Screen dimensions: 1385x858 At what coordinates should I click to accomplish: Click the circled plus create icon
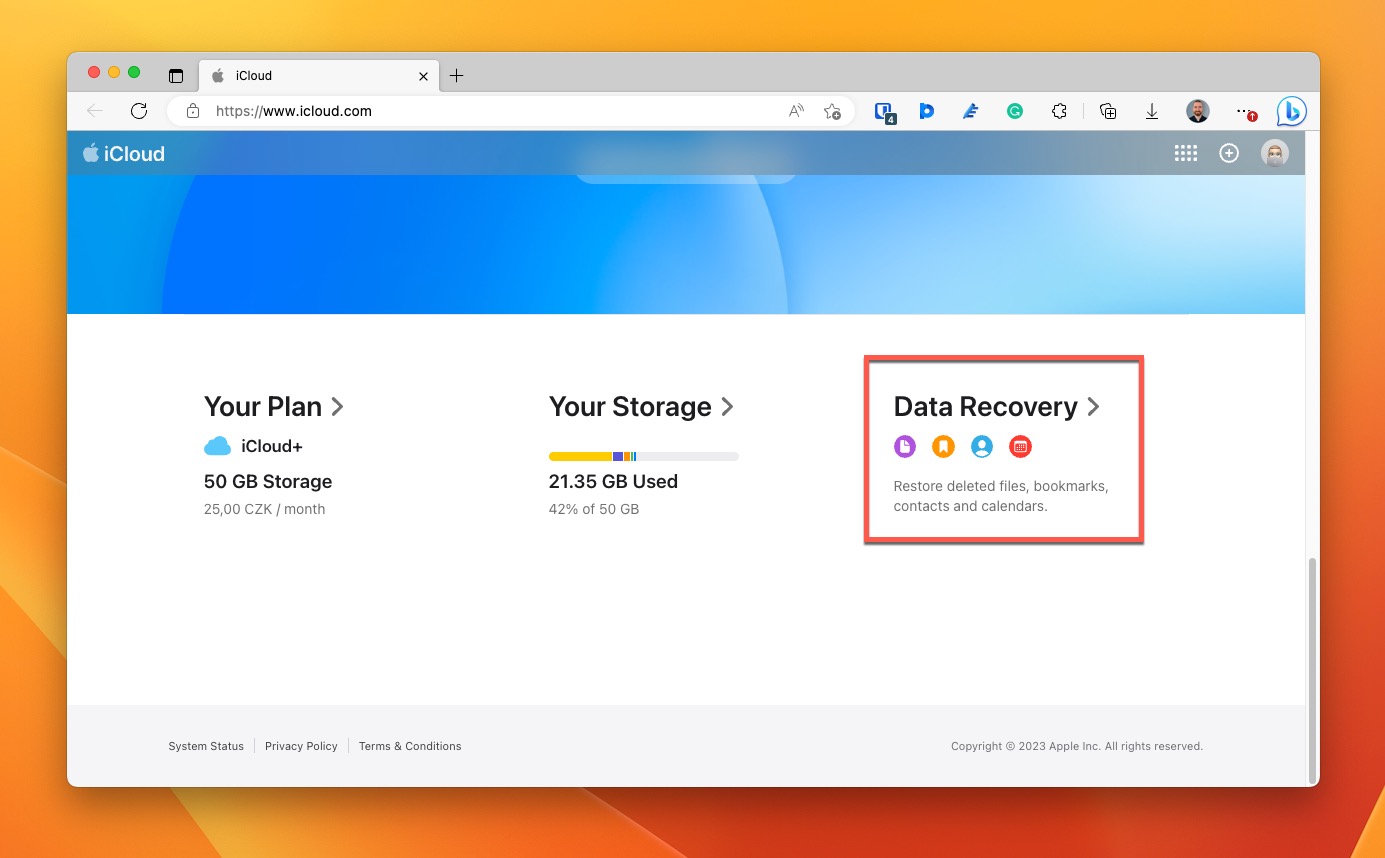(1229, 153)
